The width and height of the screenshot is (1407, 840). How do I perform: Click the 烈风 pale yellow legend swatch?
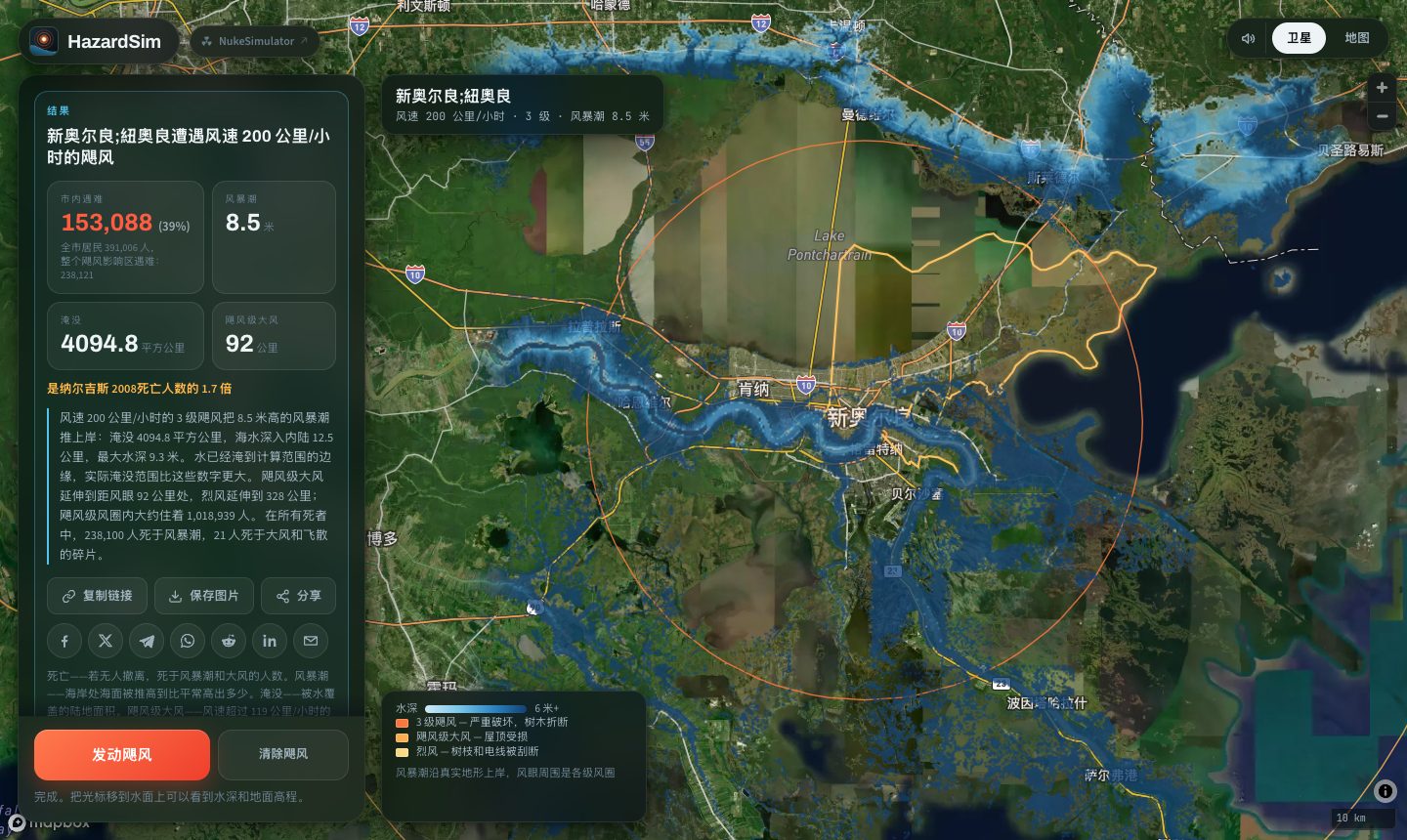coord(402,752)
